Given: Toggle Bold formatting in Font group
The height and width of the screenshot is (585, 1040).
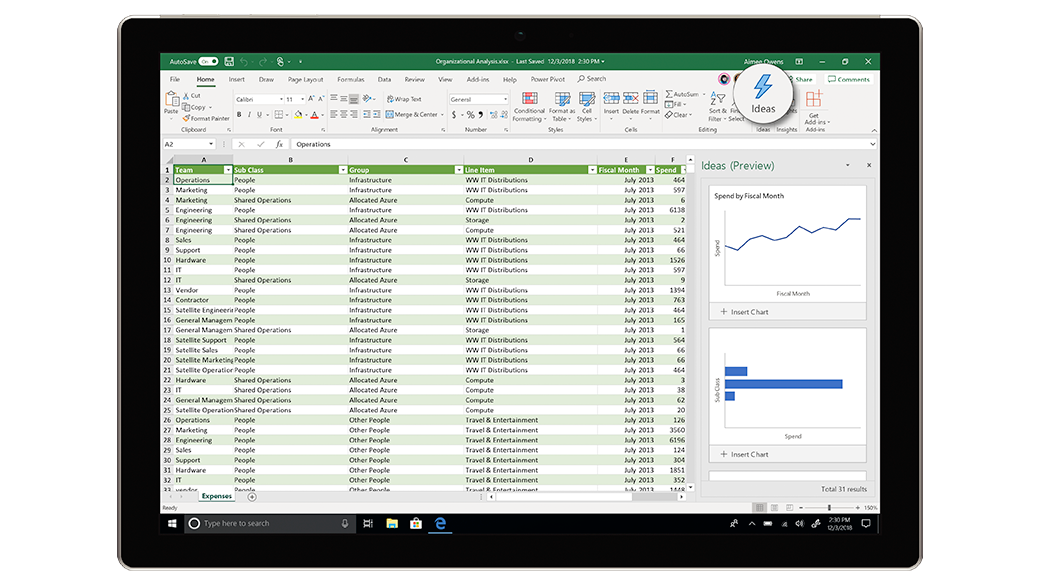Looking at the screenshot, I should tap(239, 115).
